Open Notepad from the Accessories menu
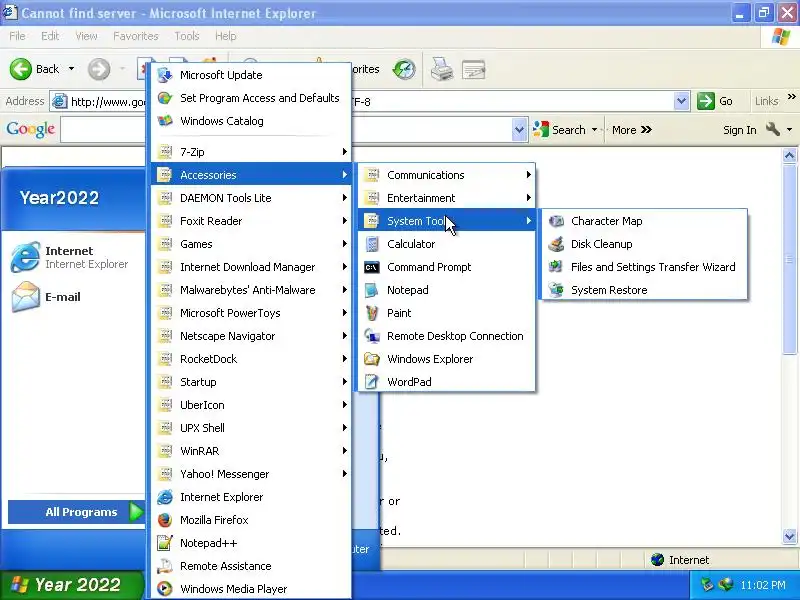 pyautogui.click(x=446, y=290)
